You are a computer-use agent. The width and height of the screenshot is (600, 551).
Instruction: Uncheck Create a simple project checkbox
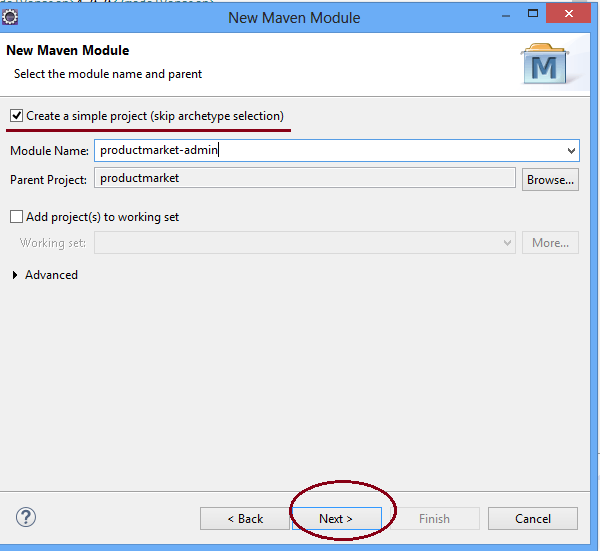point(16,116)
